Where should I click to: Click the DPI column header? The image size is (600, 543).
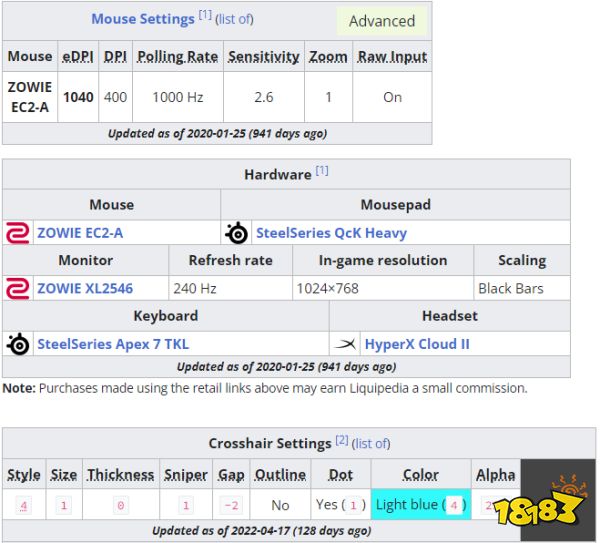coord(115,57)
